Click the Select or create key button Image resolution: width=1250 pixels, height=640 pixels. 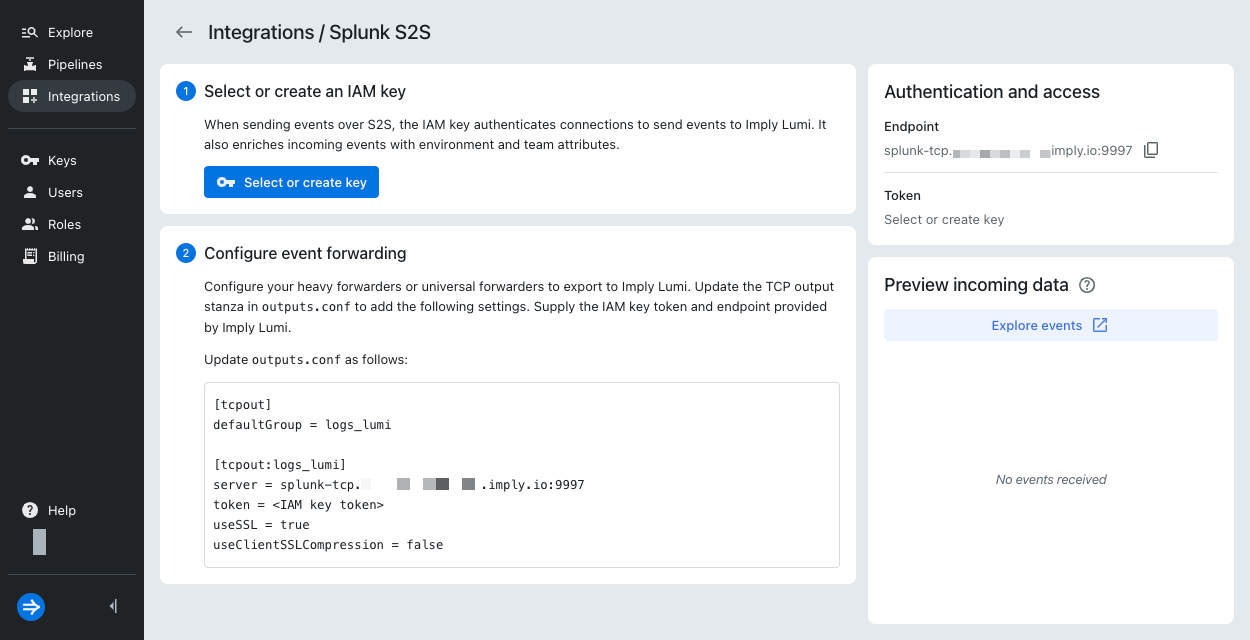coord(291,182)
